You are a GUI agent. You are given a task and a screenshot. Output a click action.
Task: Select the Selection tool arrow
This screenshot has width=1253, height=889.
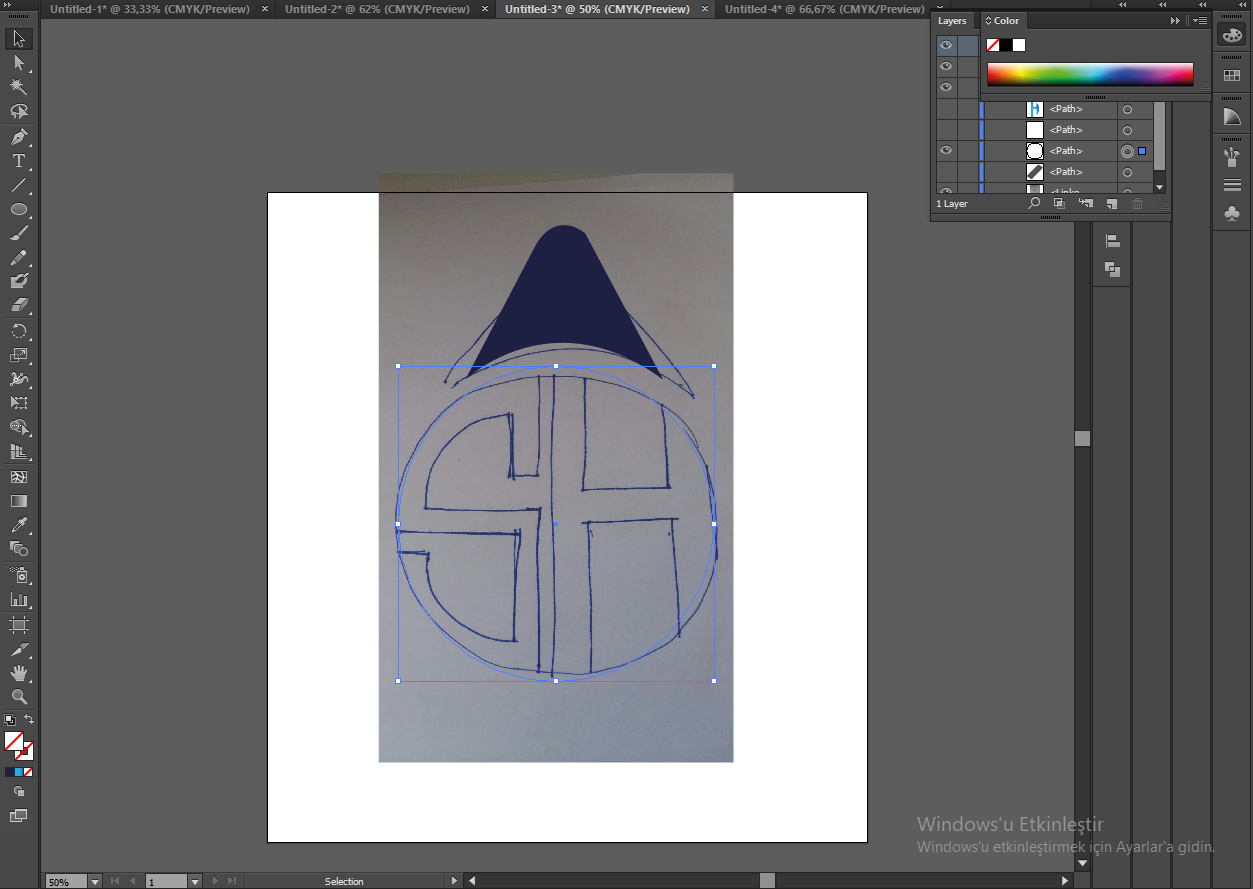pyautogui.click(x=19, y=39)
